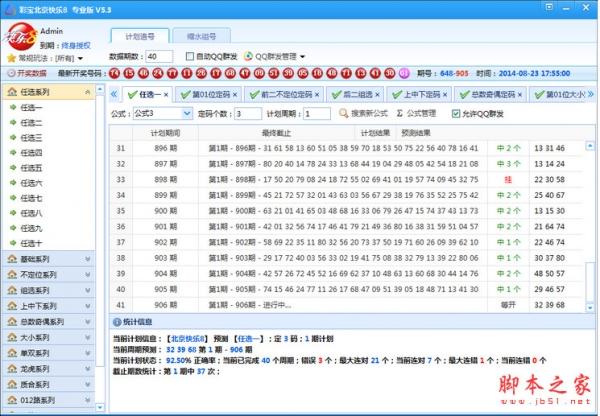
Task: Close the 任选一 tab
Action: click(x=166, y=95)
